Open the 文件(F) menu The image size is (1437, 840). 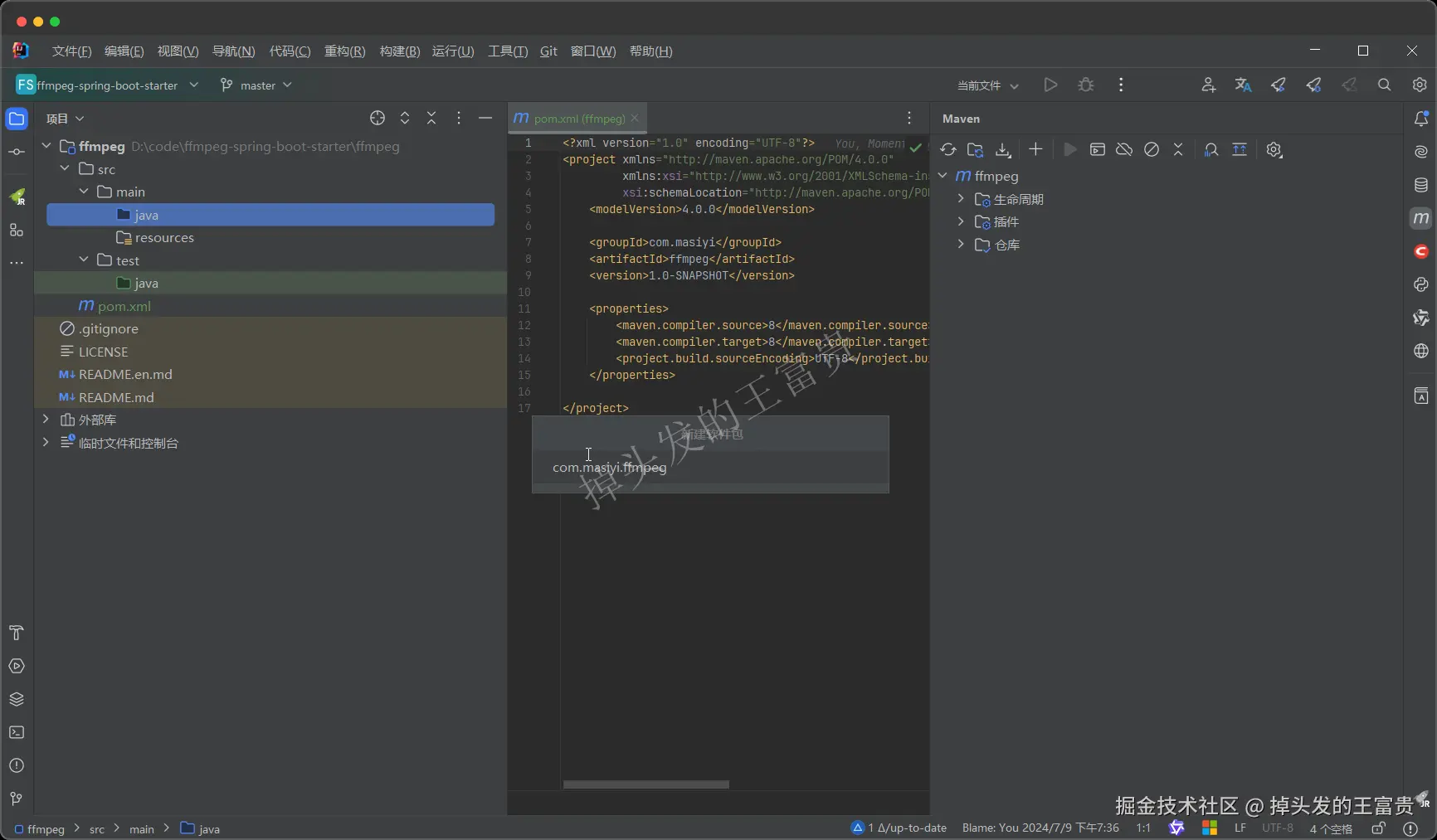[x=71, y=51]
